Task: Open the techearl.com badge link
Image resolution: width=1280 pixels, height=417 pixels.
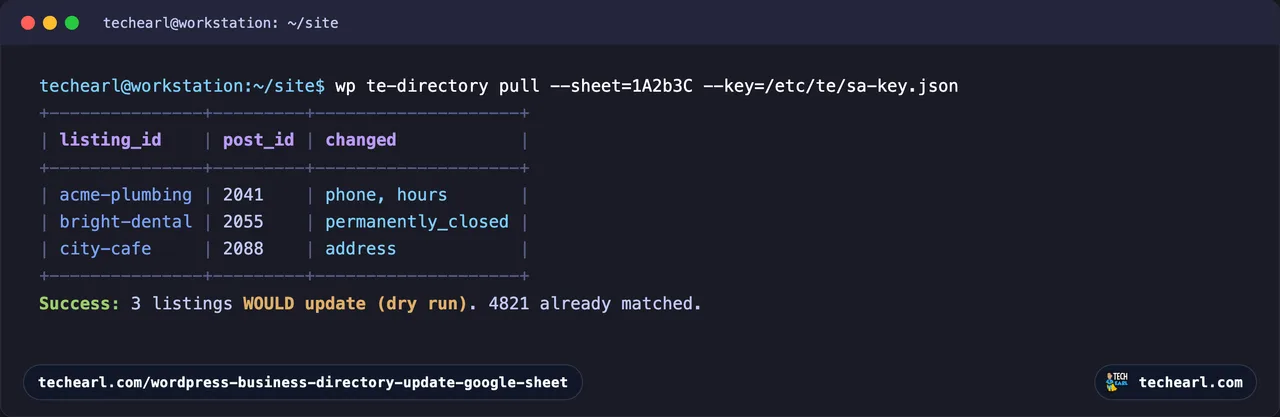Action: (1175, 382)
